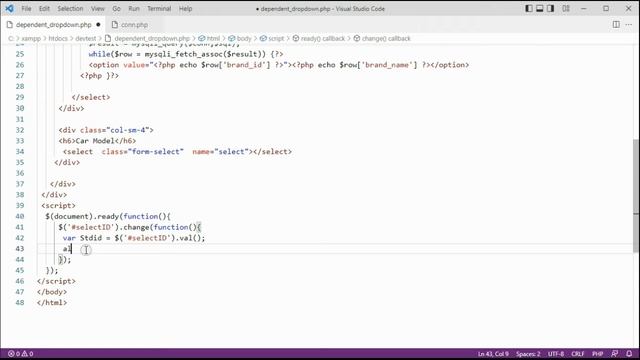Select htdocs in the breadcrumb path
The image size is (640, 360).
pos(58,38)
